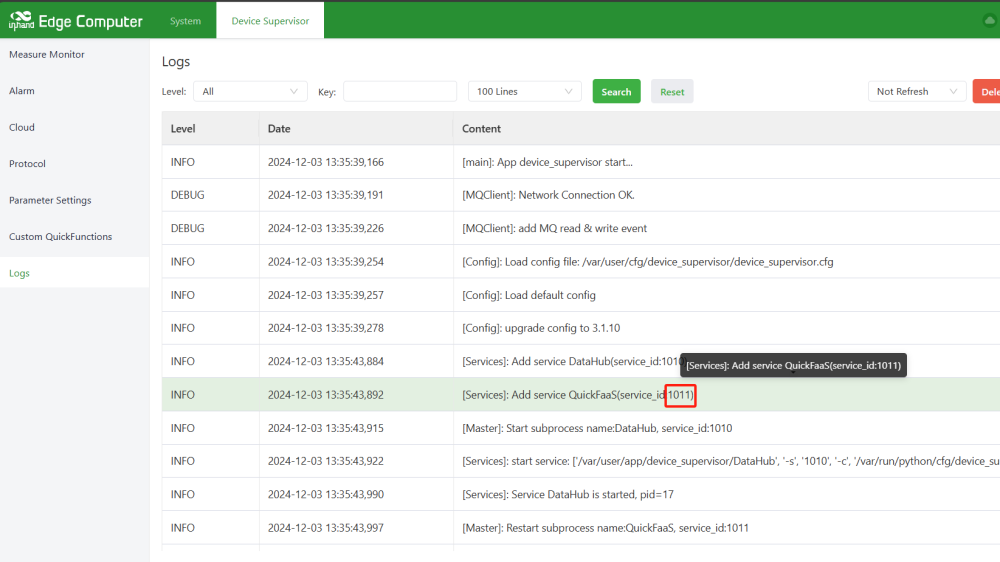Click the red Delete button
Viewport: 1000px width, 562px height.
[987, 91]
